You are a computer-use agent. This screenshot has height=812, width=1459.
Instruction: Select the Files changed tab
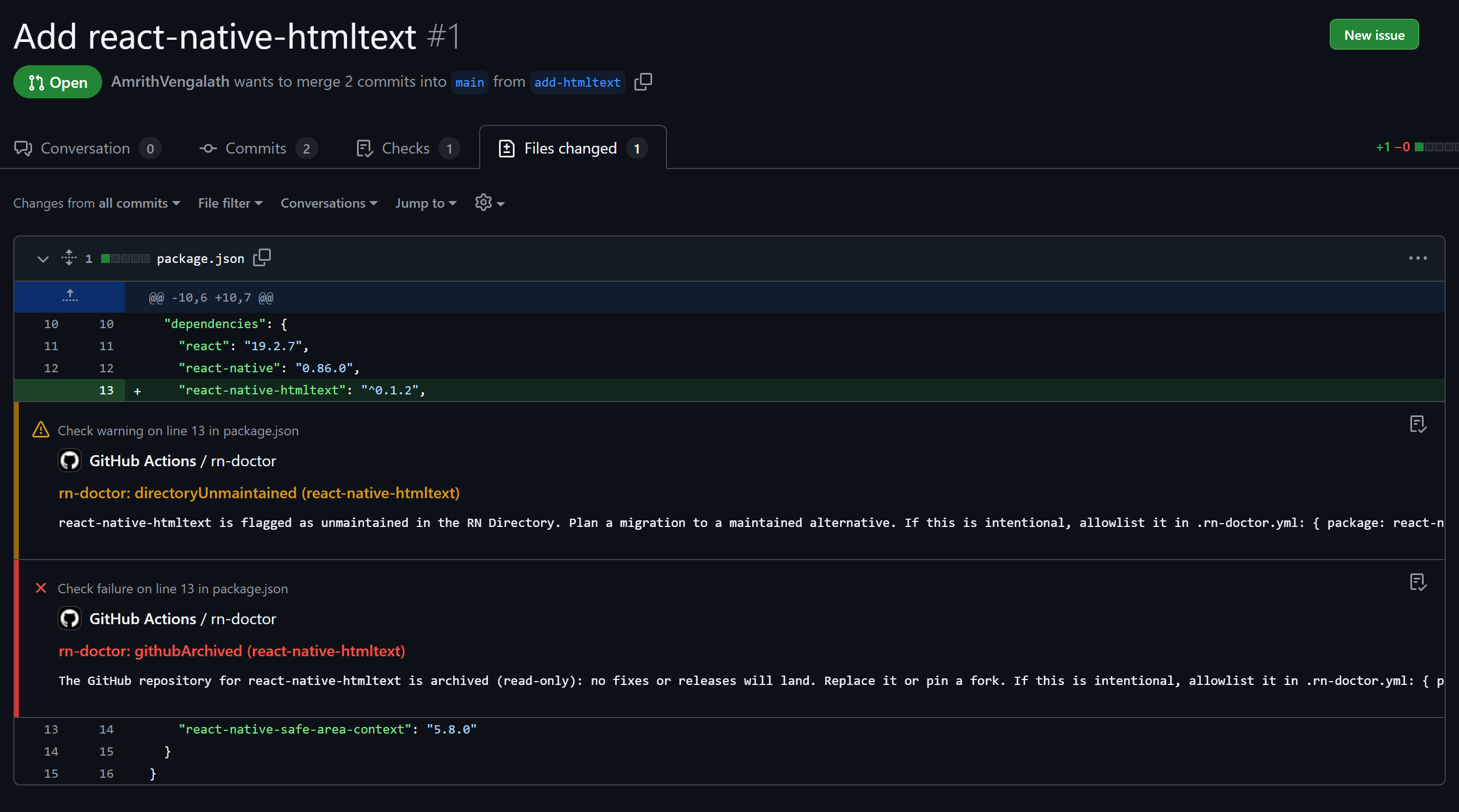[x=573, y=149]
